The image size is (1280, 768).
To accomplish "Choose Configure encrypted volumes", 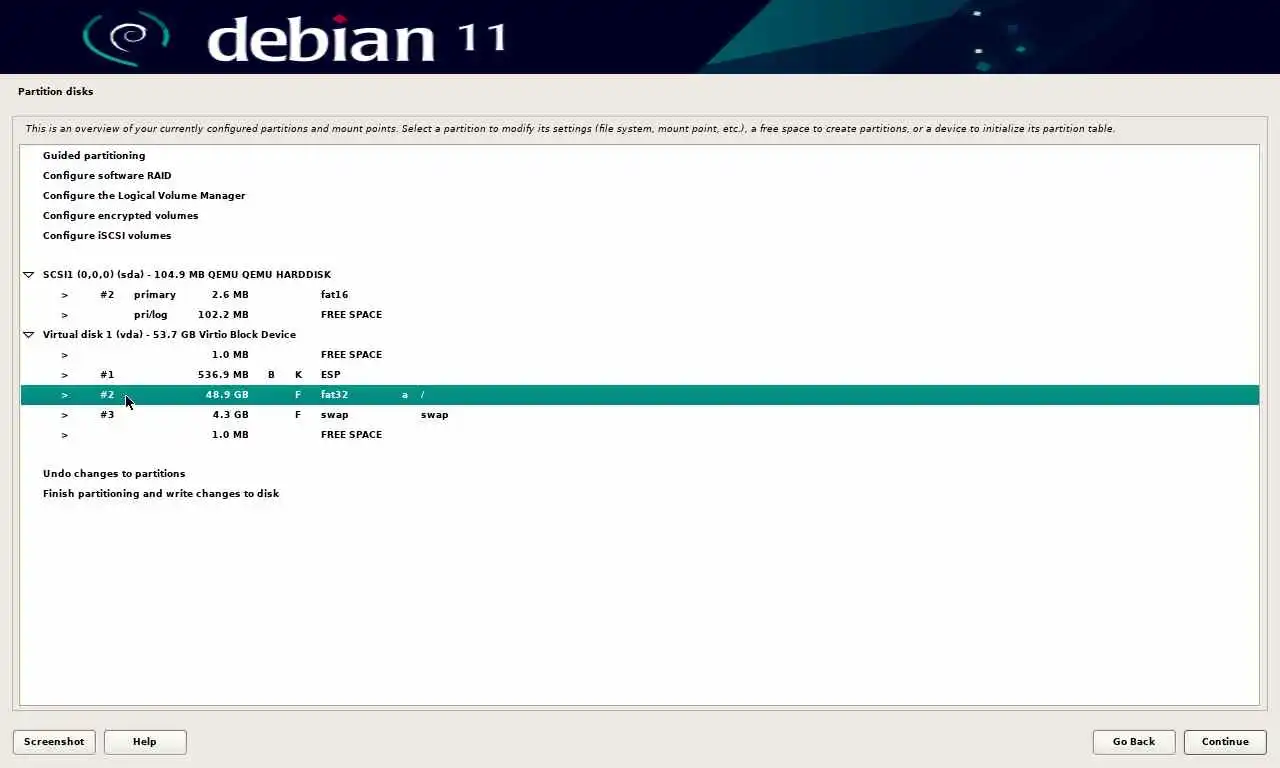I will (640, 215).
